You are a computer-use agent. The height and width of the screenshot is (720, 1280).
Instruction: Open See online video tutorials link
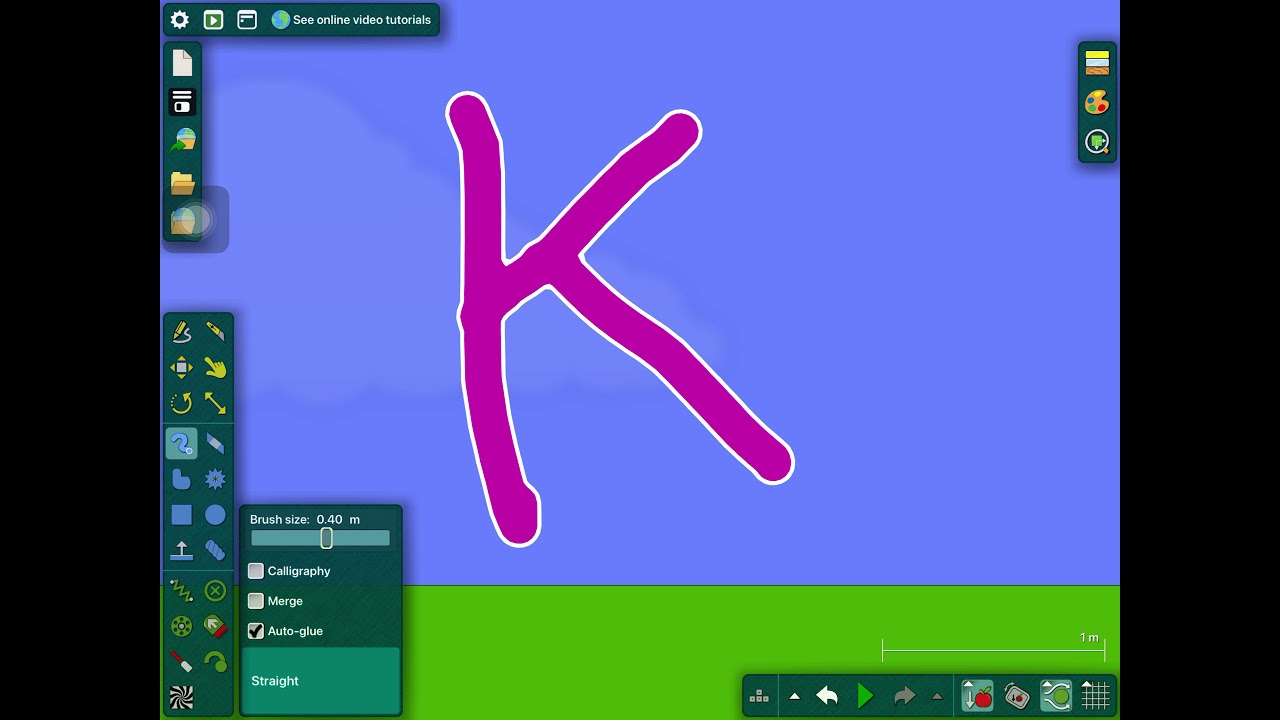point(351,20)
